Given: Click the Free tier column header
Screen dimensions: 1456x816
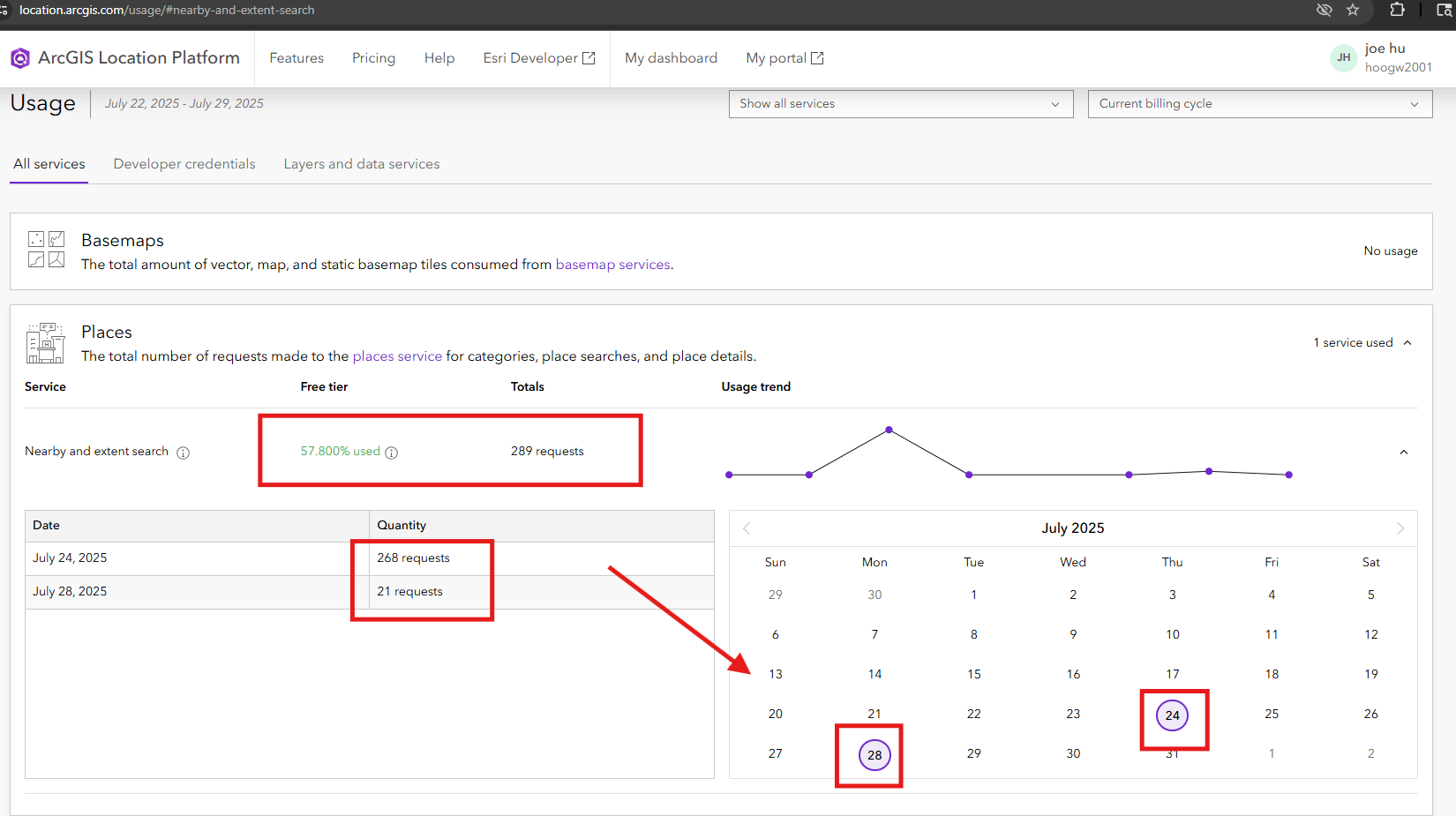Looking at the screenshot, I should pyautogui.click(x=324, y=387).
